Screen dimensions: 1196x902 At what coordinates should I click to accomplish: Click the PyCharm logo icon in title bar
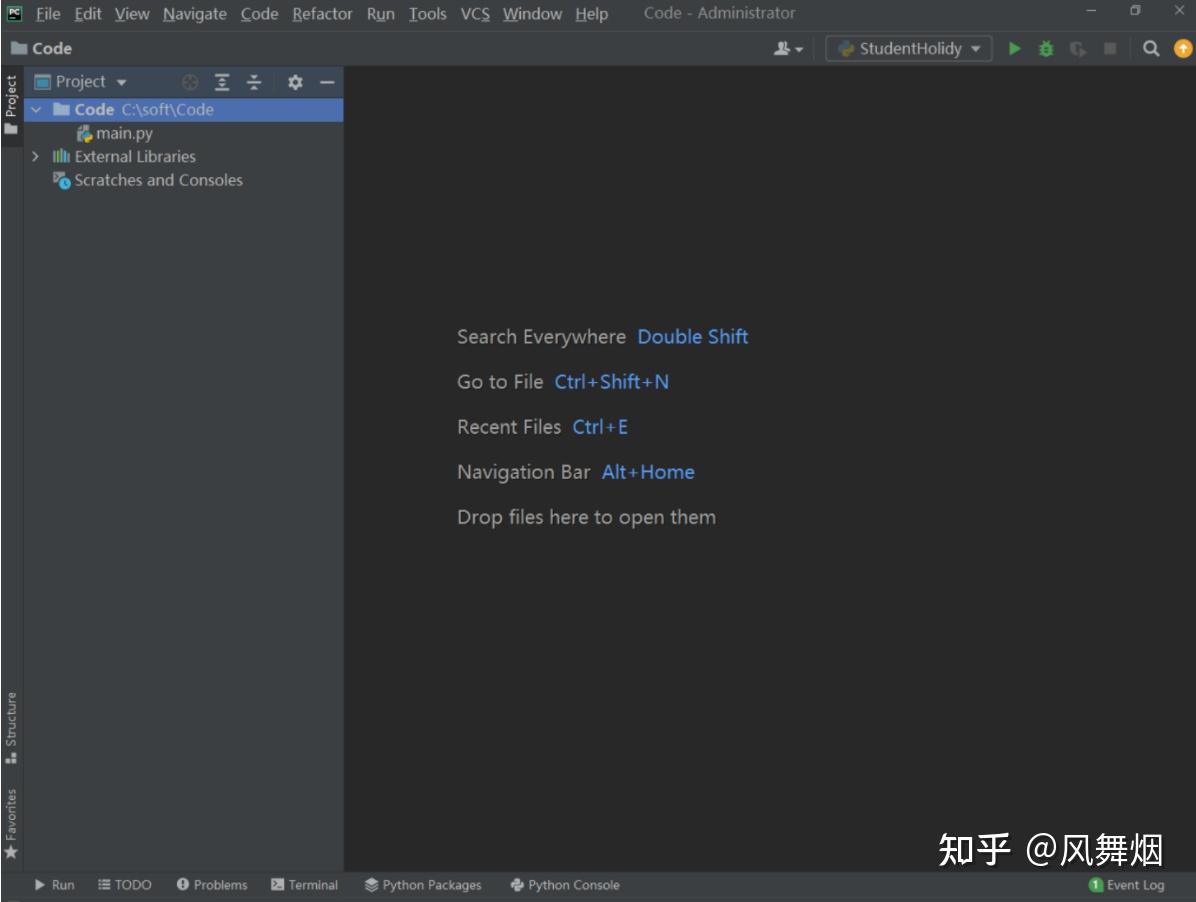(14, 13)
